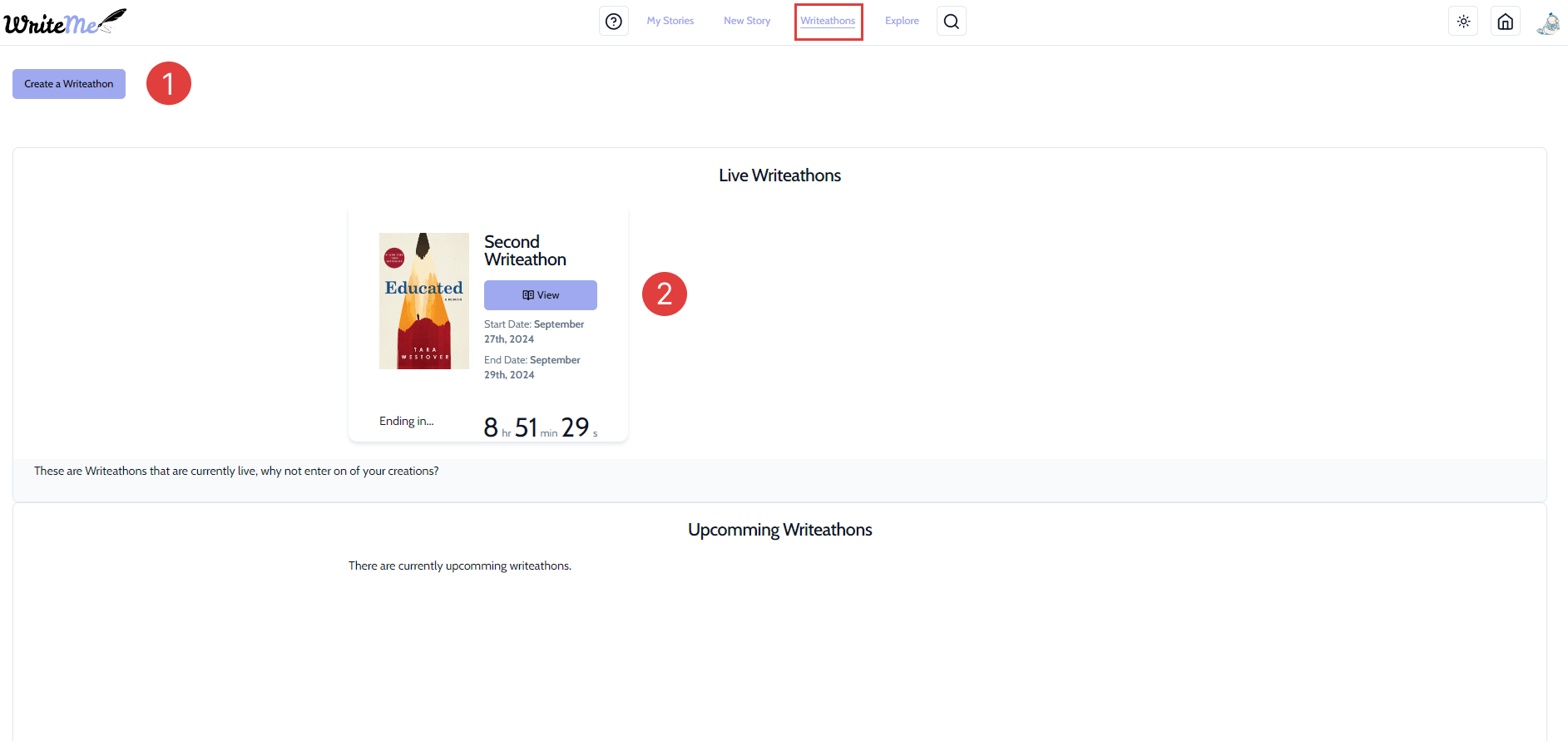
Task: Switch to the Writeathons tab
Action: tap(828, 21)
